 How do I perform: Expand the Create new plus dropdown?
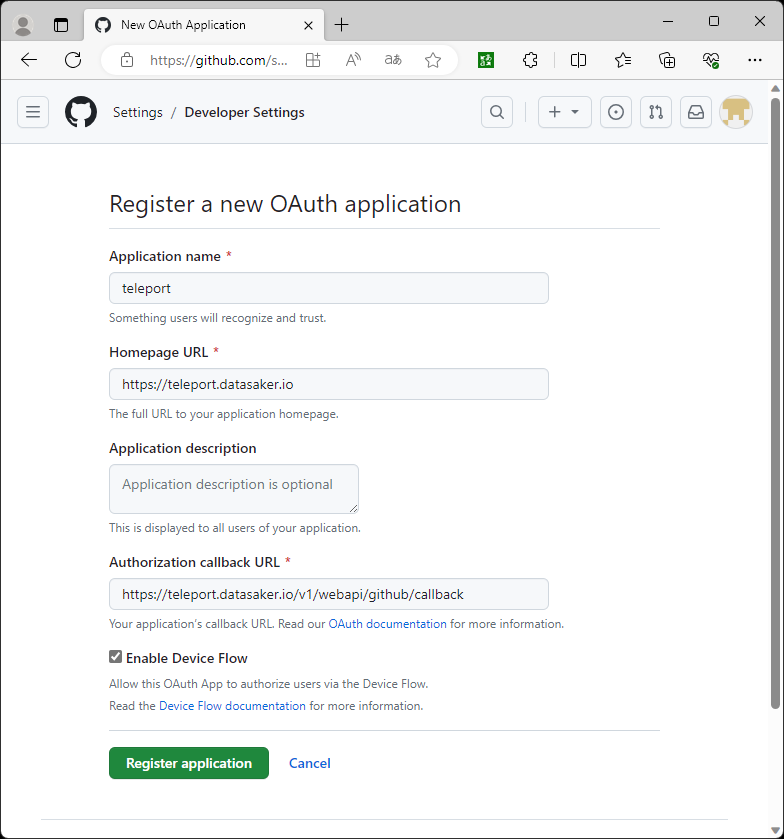[564, 112]
